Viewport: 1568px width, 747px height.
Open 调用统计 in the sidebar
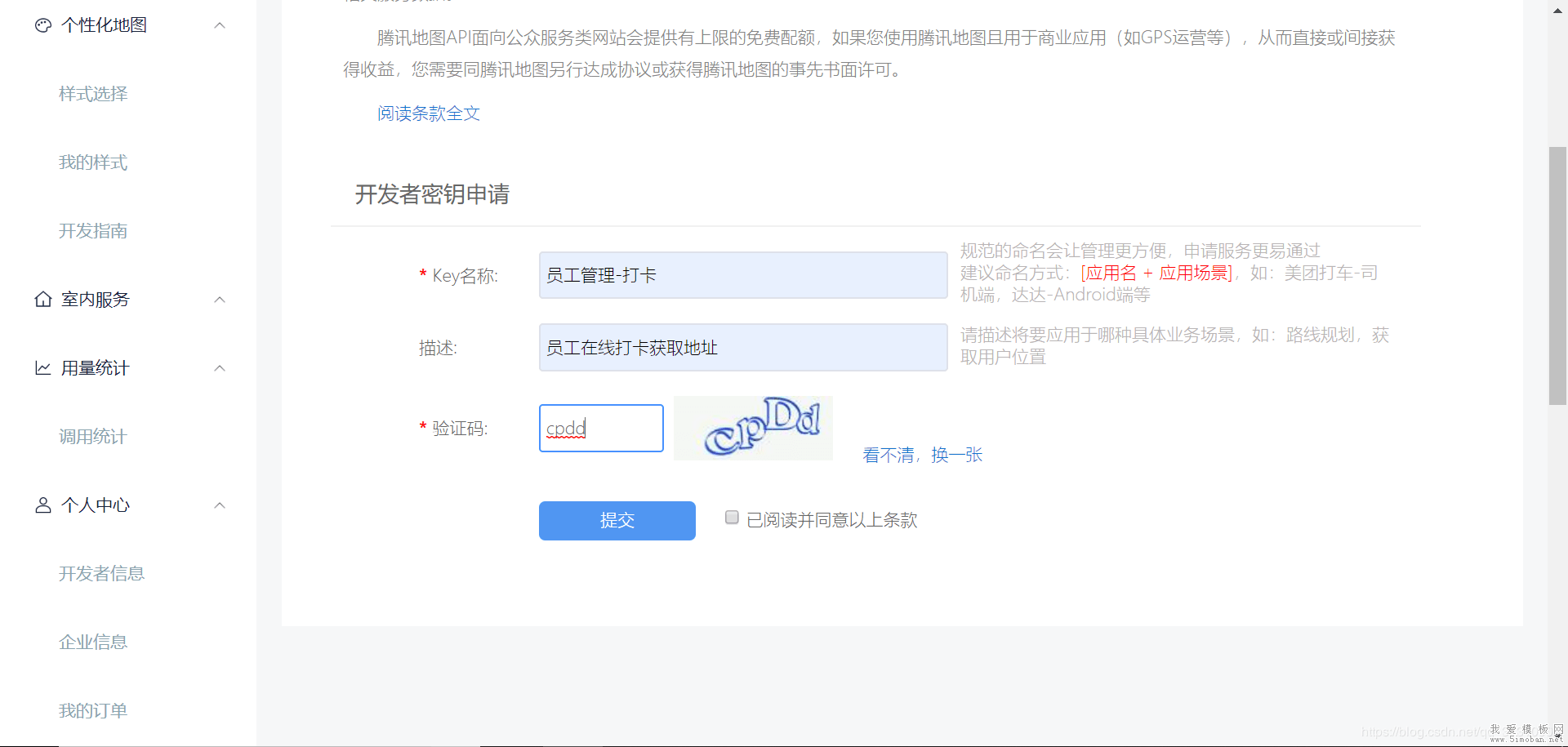coord(93,437)
